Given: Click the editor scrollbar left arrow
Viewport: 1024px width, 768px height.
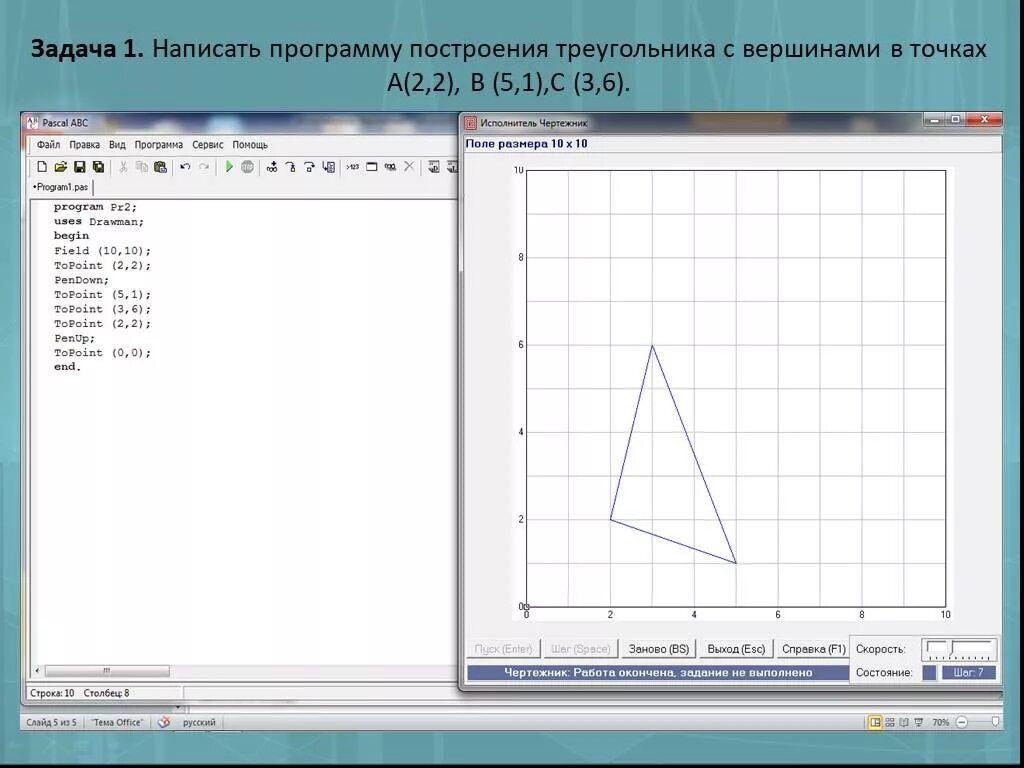Looking at the screenshot, I should click(x=37, y=671).
